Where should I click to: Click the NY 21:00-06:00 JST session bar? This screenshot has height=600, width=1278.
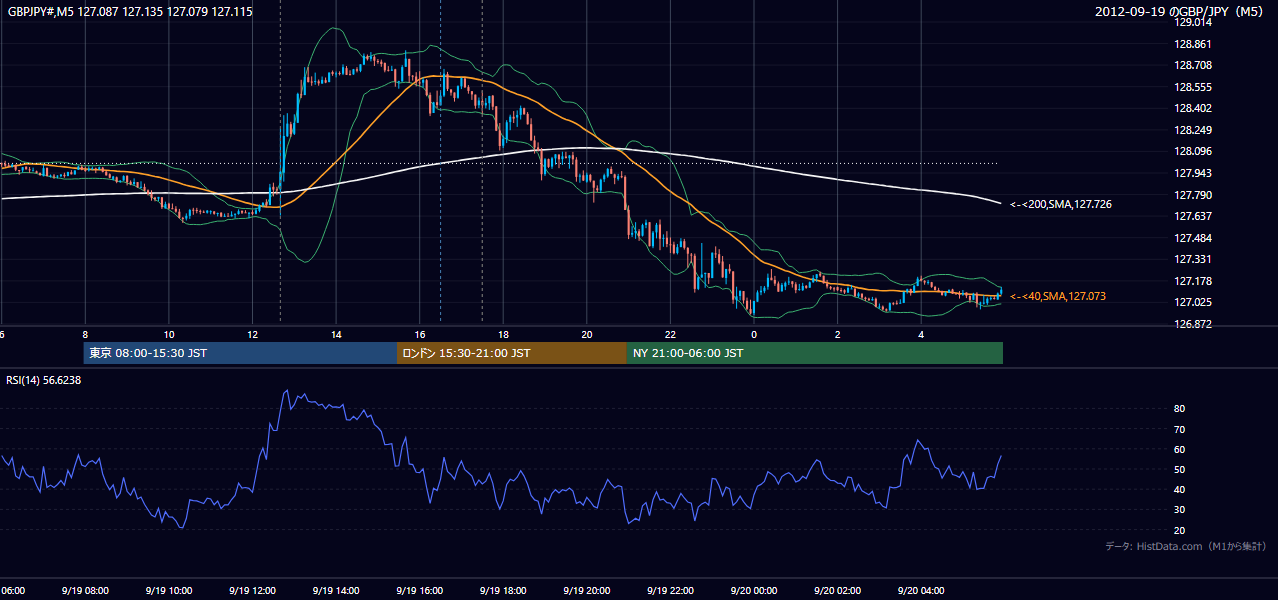click(815, 353)
